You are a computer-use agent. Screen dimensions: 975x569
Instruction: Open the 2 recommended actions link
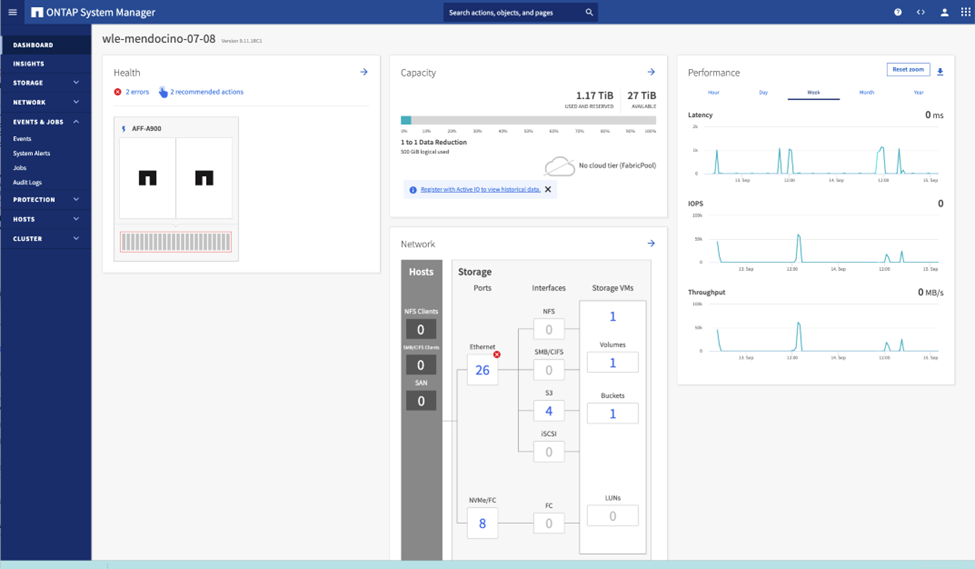pyautogui.click(x=206, y=92)
